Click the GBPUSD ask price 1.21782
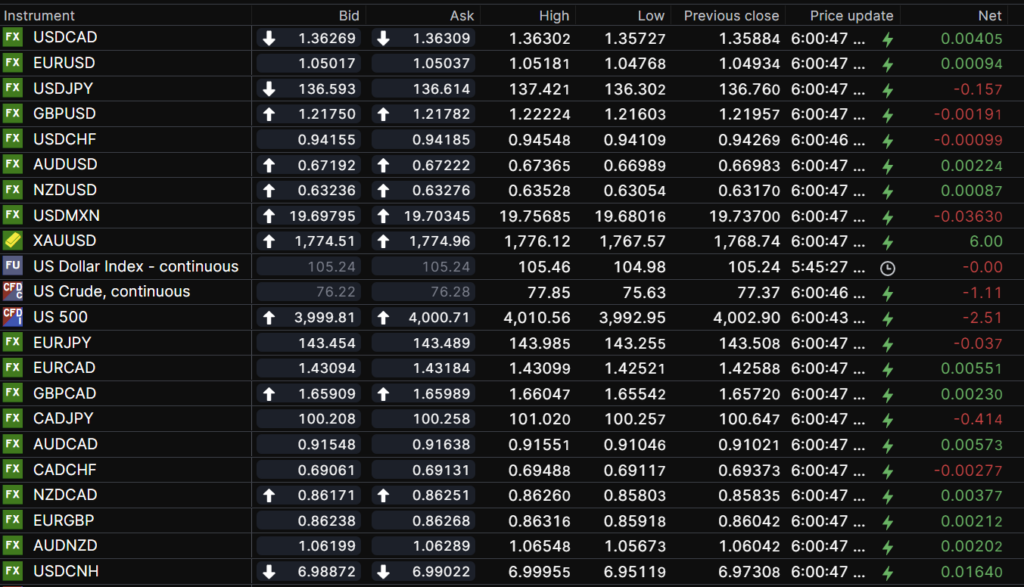Screen dimensions: 1024x587 pyautogui.click(x=441, y=115)
